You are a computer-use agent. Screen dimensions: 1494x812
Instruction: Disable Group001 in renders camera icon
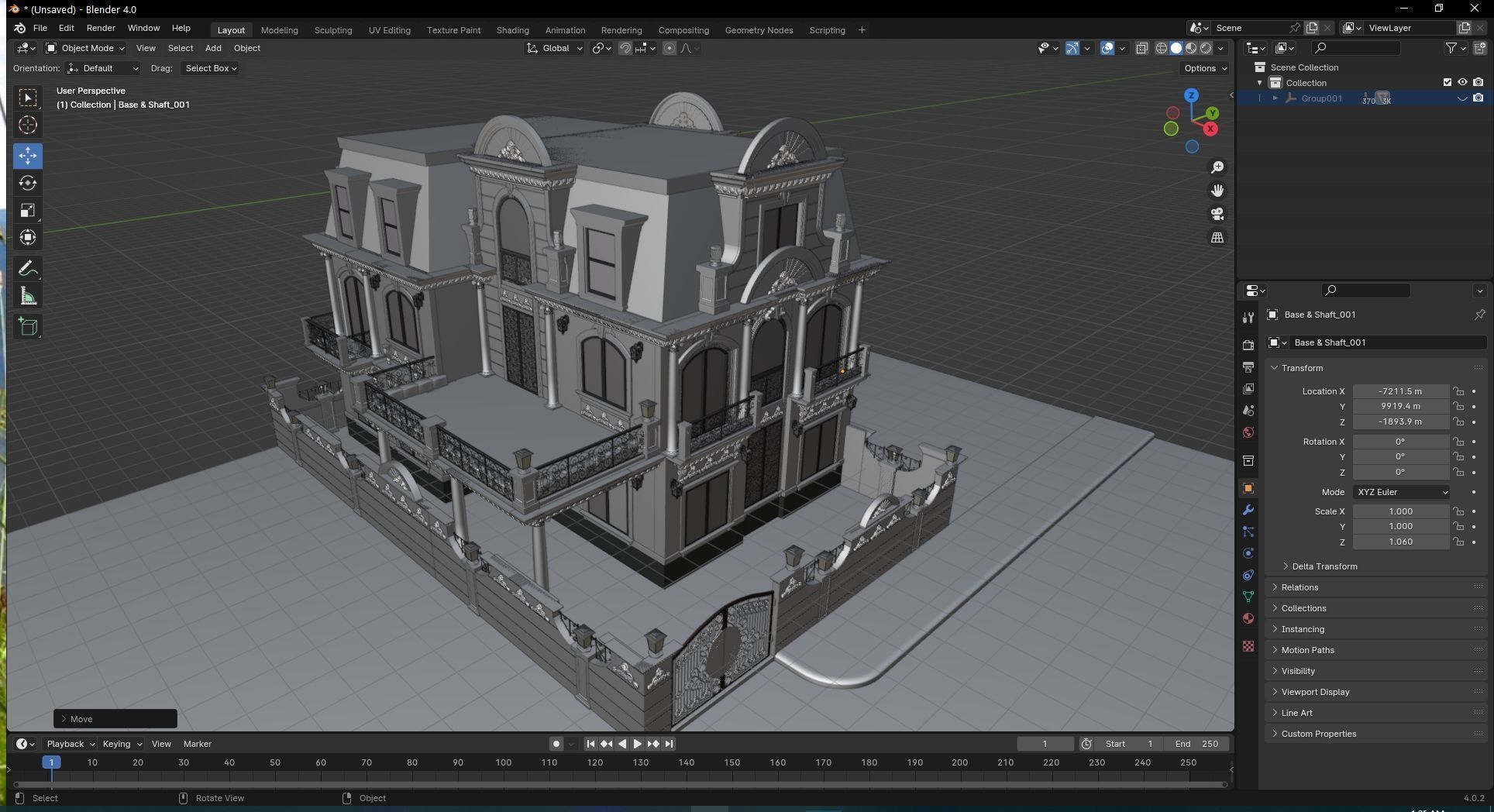coord(1478,98)
